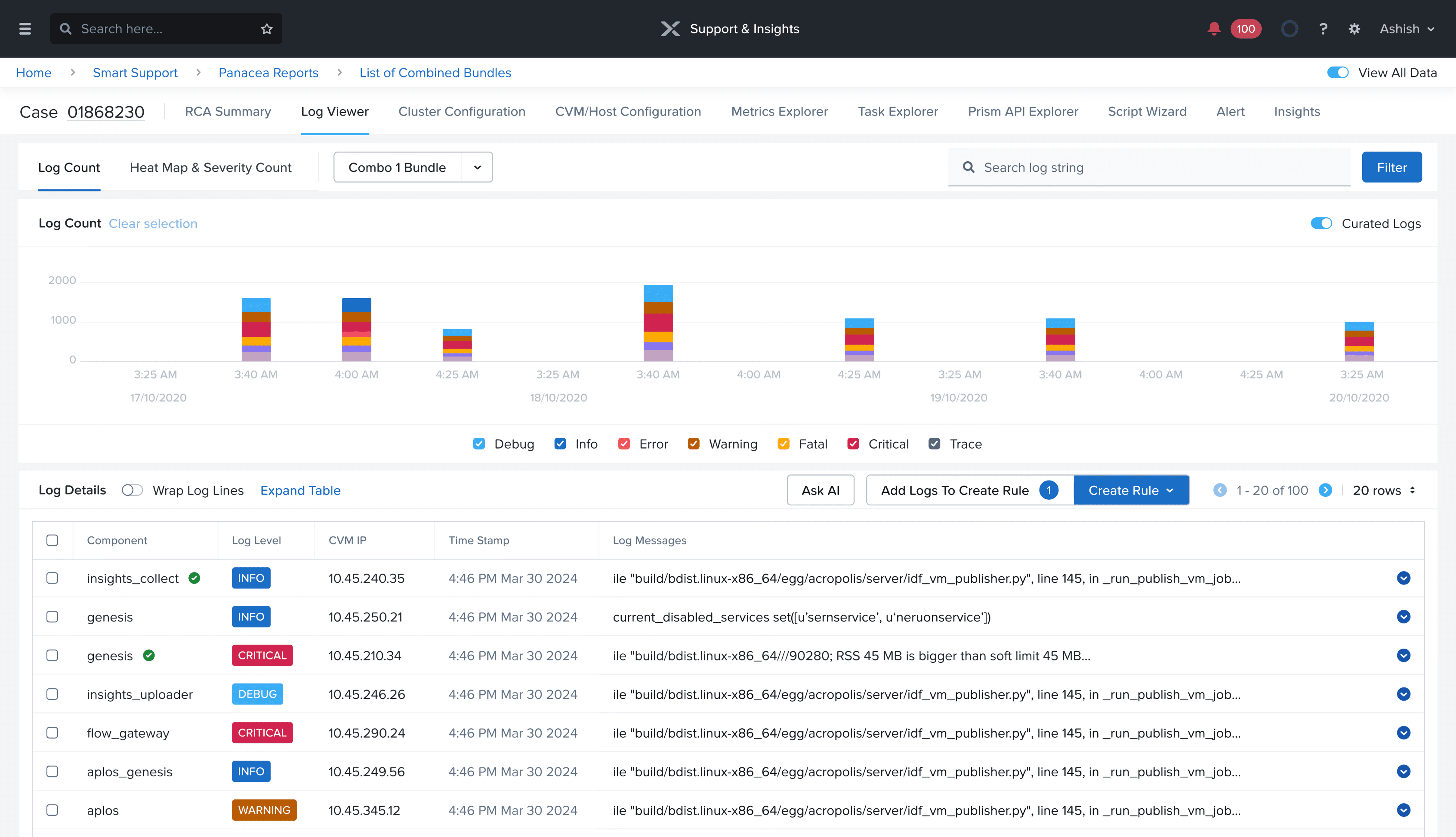Click the star favorites icon in search bar
The width and height of the screenshot is (1456, 837).
point(267,29)
